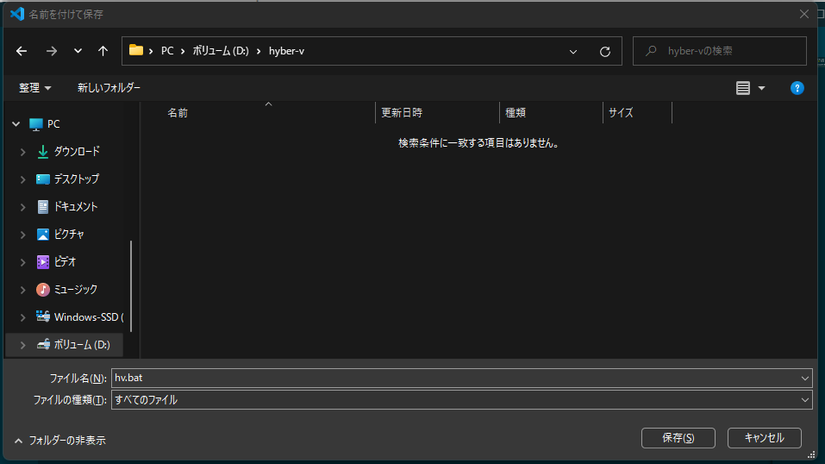Expand the ボリューム (D:) tree node
825x464 pixels.
click(x=23, y=345)
